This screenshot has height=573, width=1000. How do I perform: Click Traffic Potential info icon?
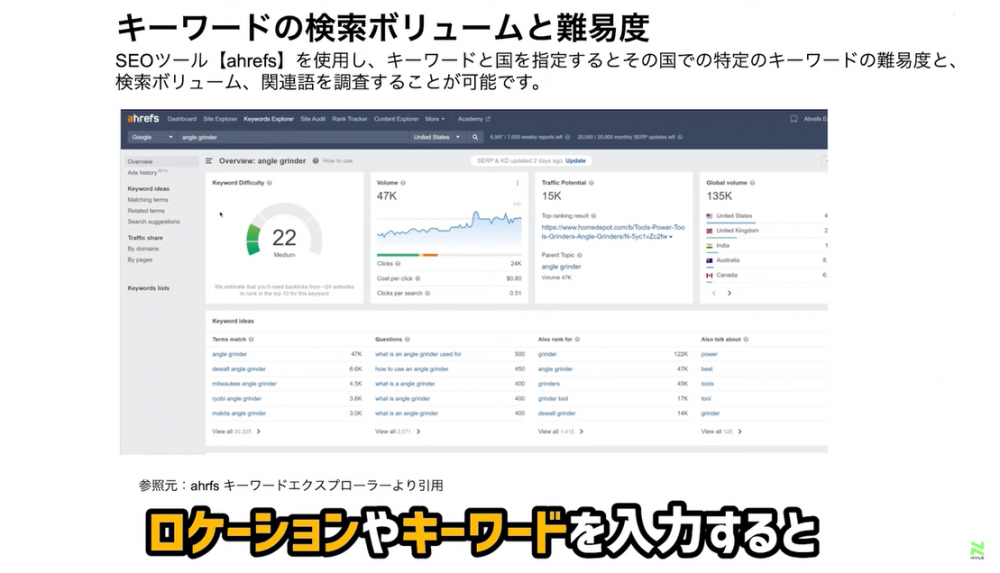591,183
